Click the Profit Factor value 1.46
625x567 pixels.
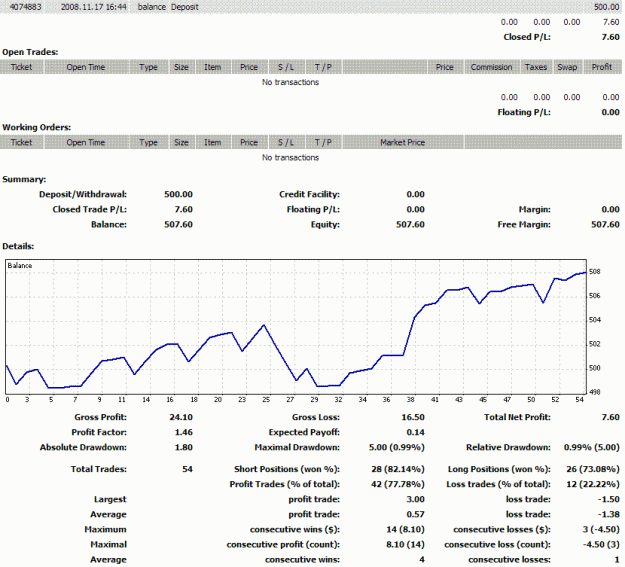(x=184, y=433)
